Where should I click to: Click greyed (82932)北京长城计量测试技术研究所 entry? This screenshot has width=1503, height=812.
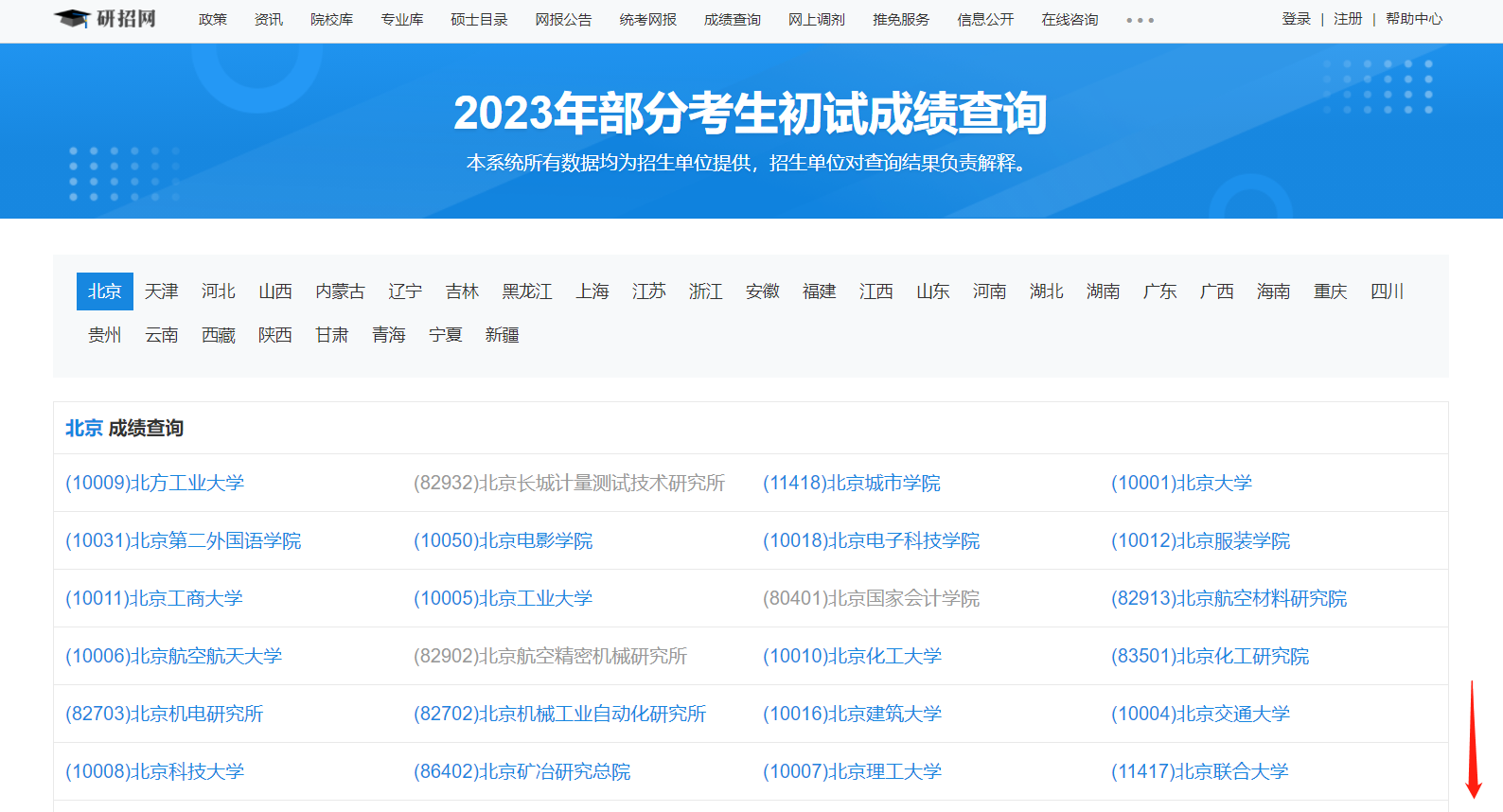coord(570,483)
